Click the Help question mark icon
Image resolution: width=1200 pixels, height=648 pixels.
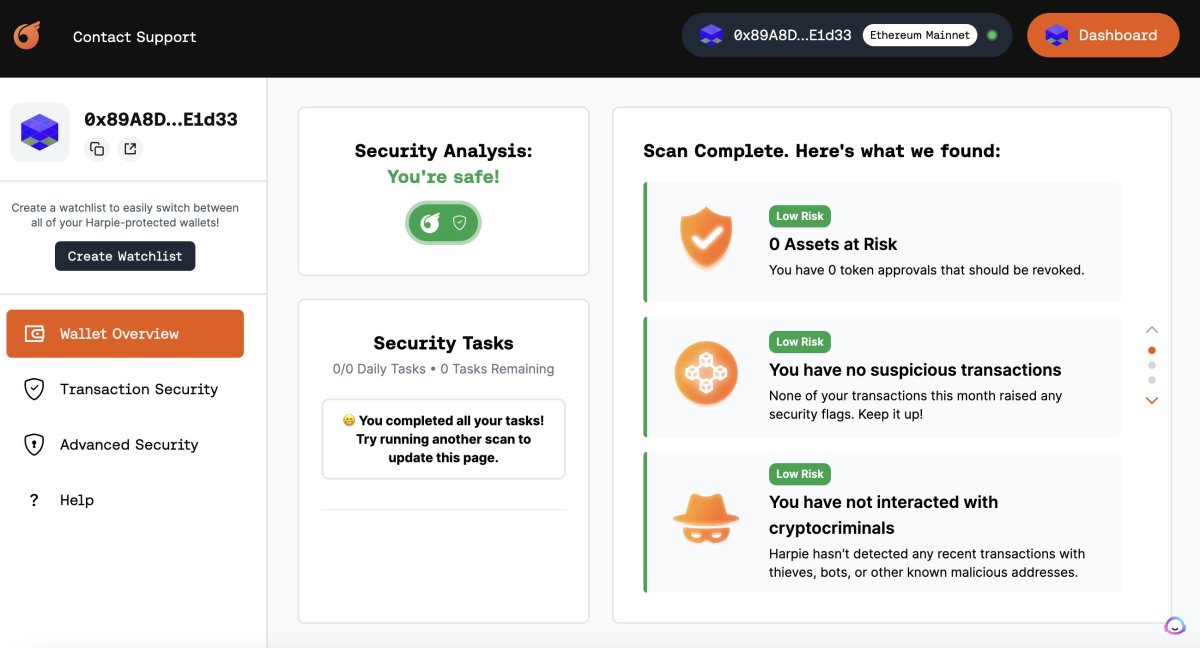pos(32,499)
